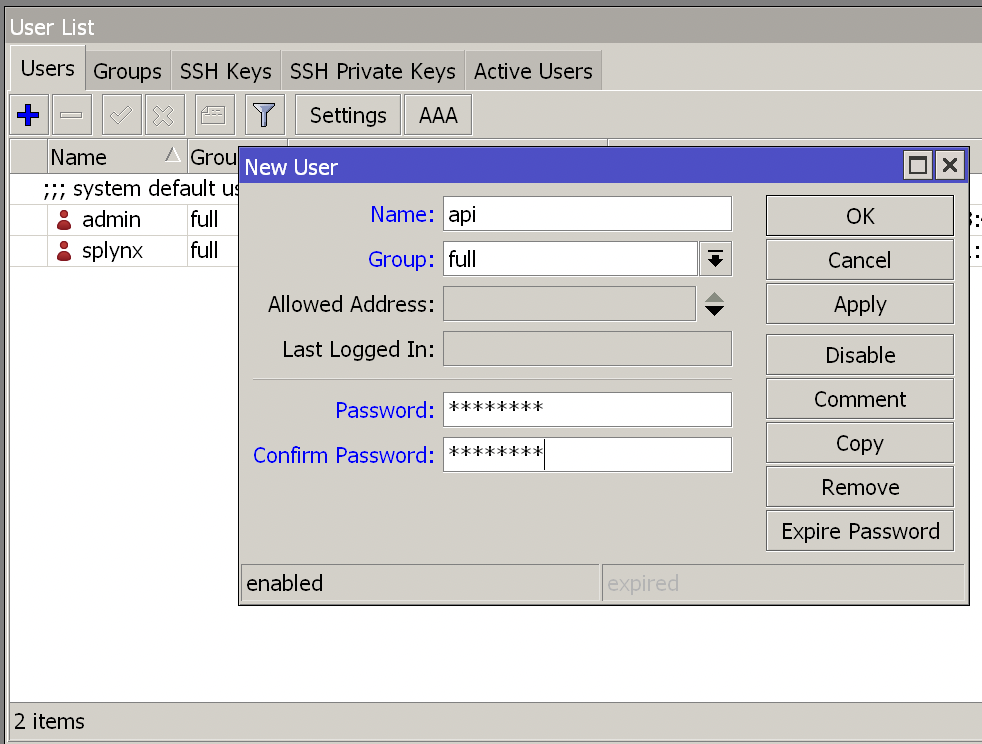The height and width of the screenshot is (744, 982).
Task: Click the X disable icon in toolbar
Action: pyautogui.click(x=164, y=116)
